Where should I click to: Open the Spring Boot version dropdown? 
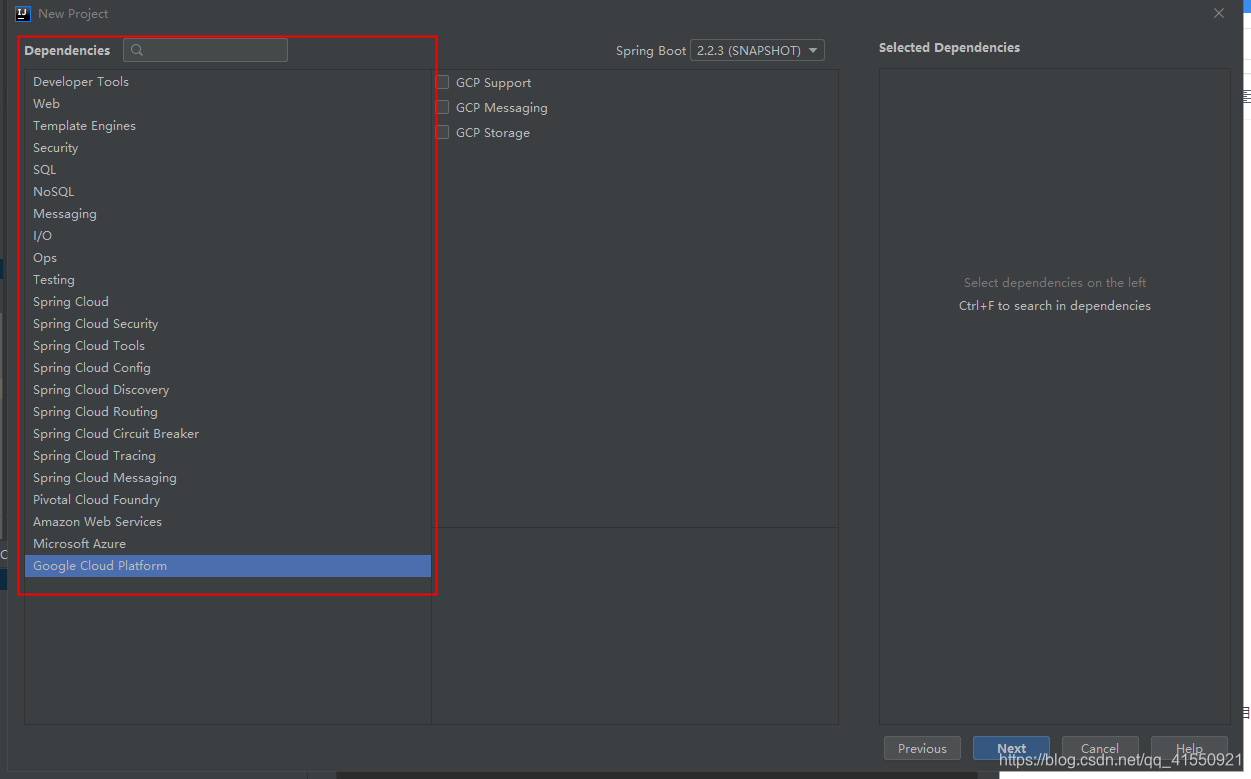pos(757,50)
